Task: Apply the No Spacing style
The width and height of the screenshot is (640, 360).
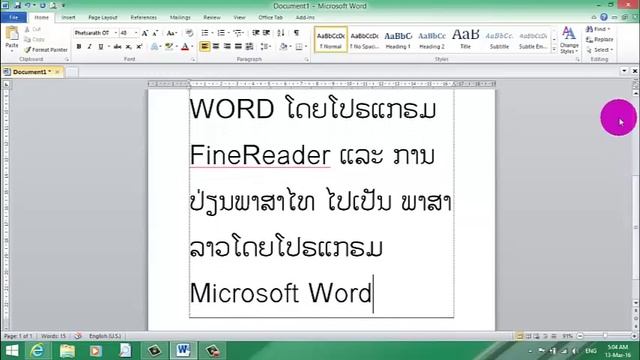Action: point(364,40)
